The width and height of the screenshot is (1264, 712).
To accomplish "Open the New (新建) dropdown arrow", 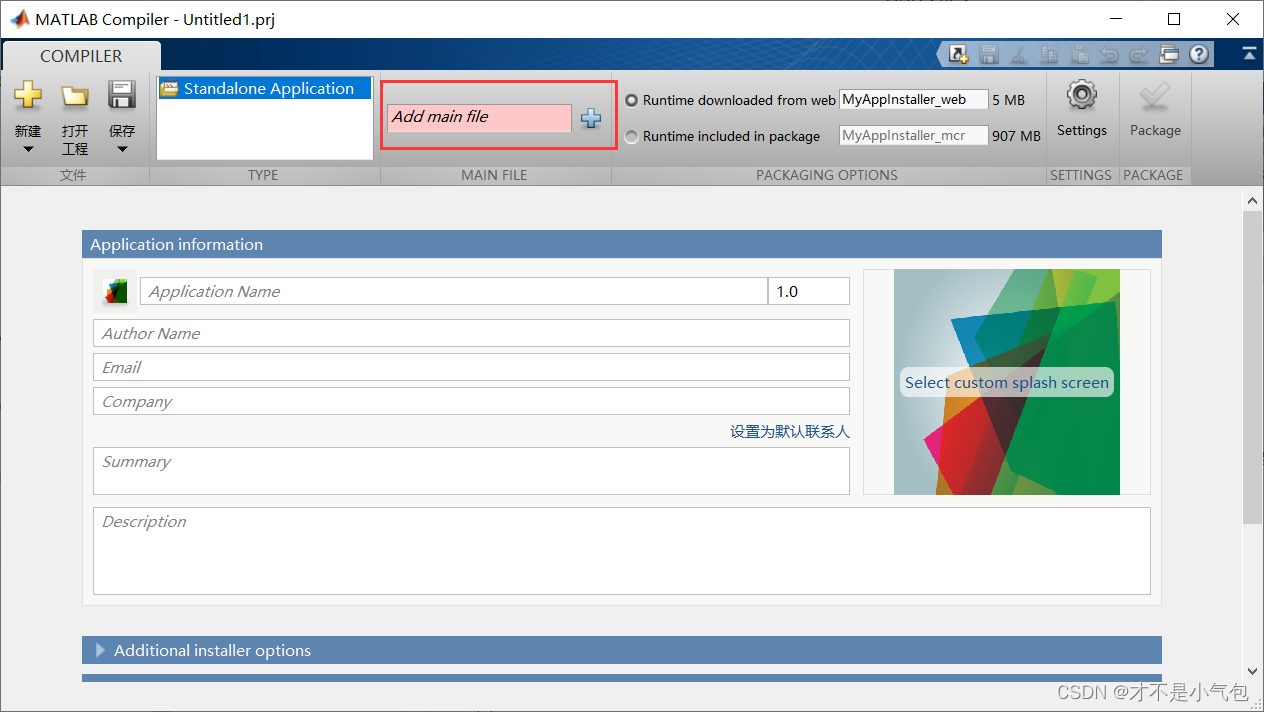I will [x=28, y=150].
